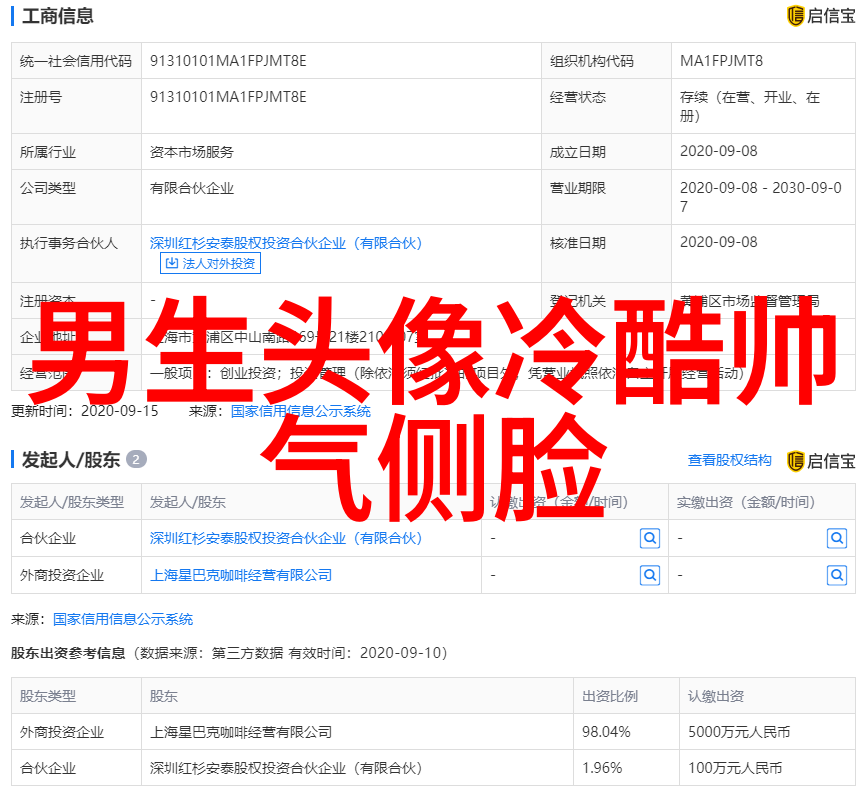This screenshot has height=790, width=867.
Task: Click the 工商信息 section heading
Action: 58,16
